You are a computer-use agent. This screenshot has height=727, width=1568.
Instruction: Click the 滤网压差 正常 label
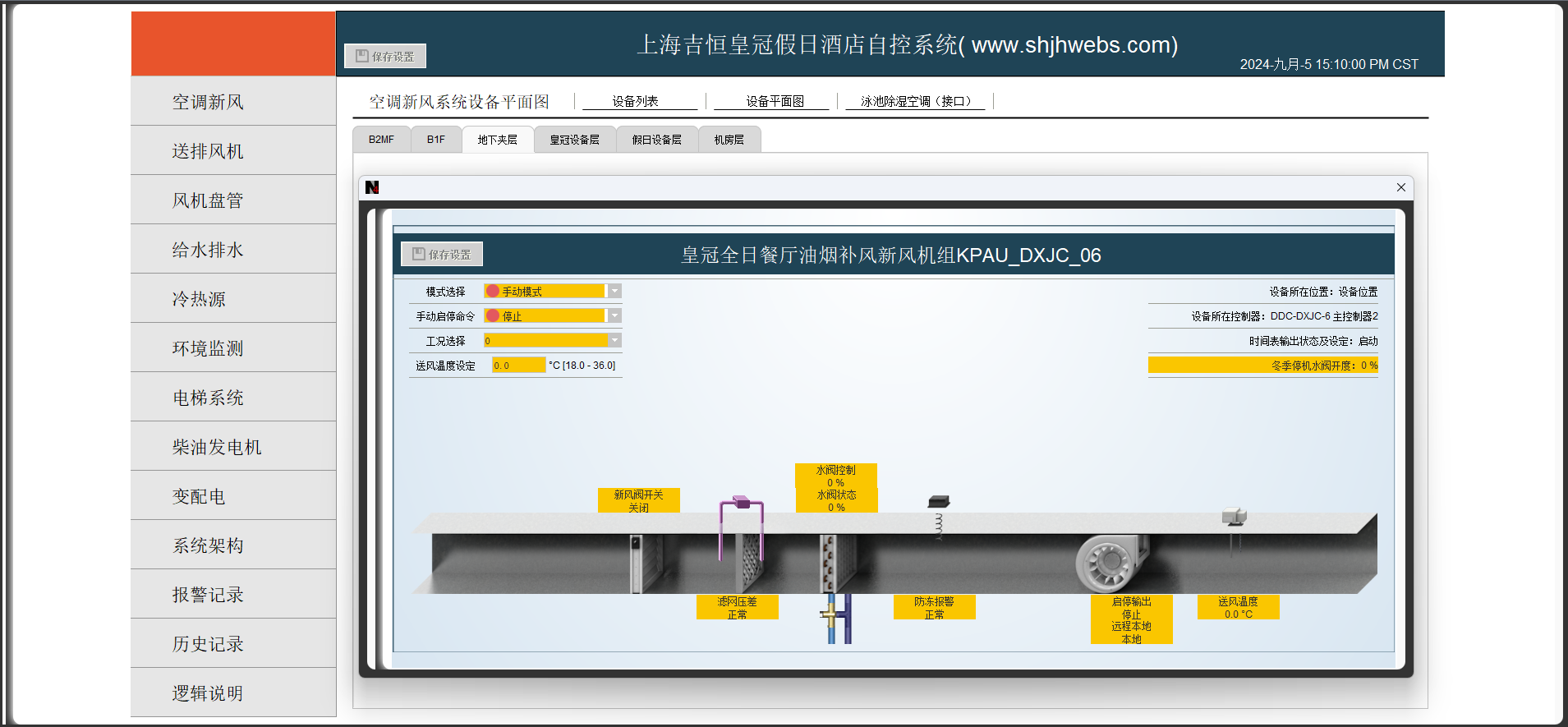pyautogui.click(x=738, y=607)
